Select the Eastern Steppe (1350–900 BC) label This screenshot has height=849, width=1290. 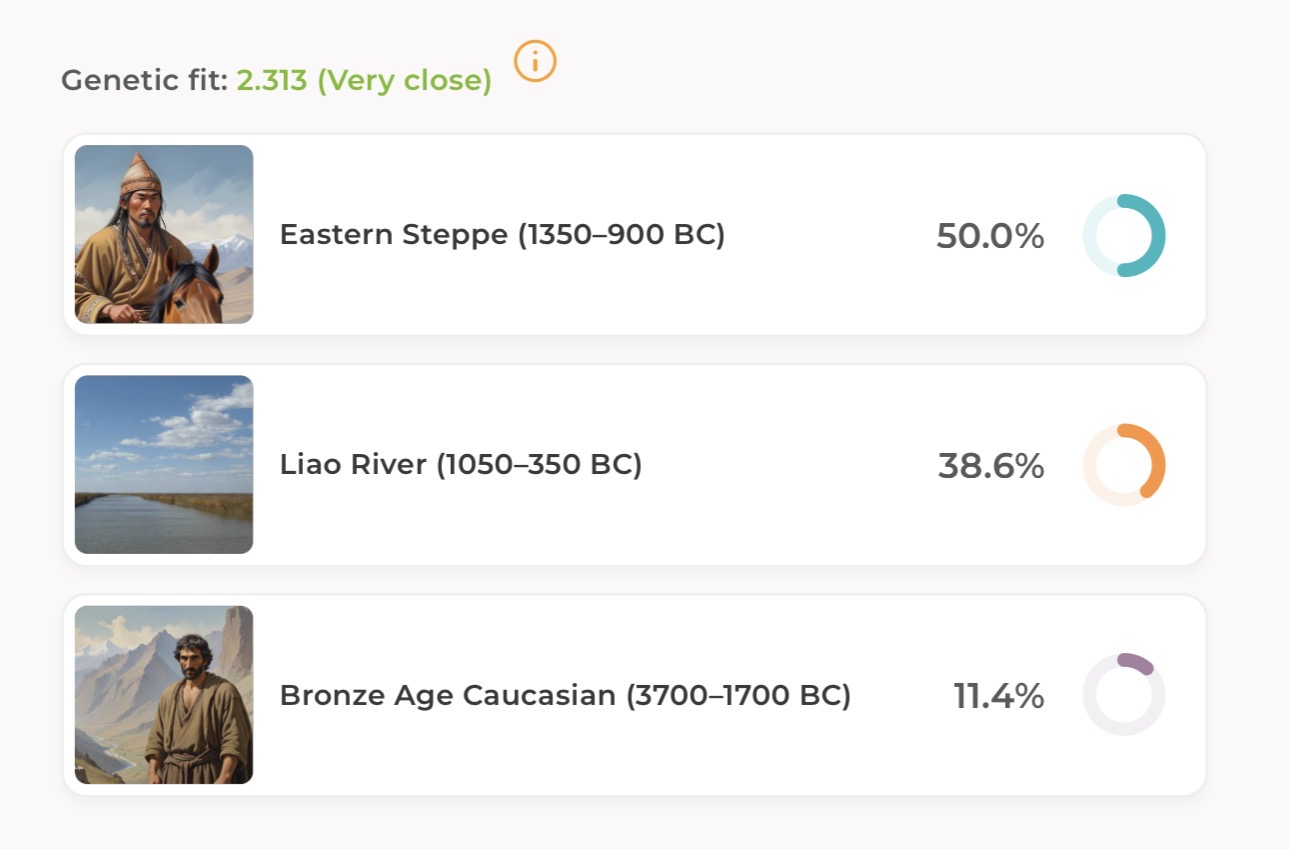tap(502, 235)
